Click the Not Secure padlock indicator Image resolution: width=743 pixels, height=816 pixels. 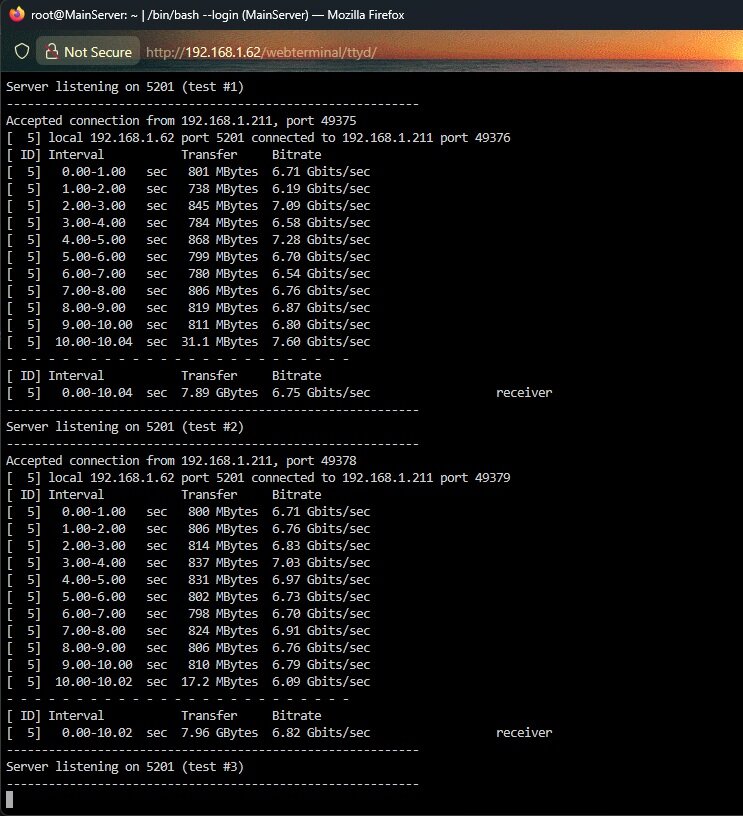[x=88, y=52]
